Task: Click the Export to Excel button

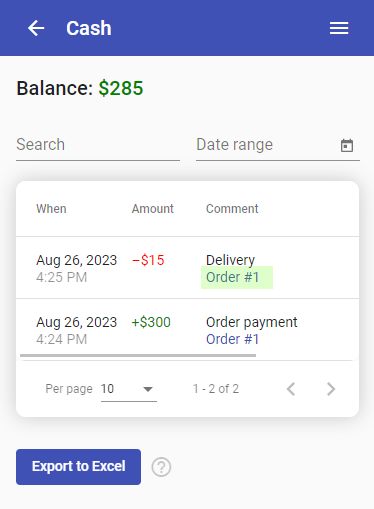Action: (78, 467)
